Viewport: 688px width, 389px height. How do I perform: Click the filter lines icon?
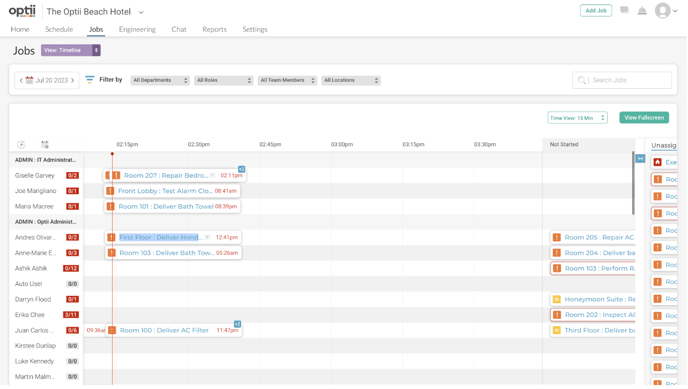(90, 79)
